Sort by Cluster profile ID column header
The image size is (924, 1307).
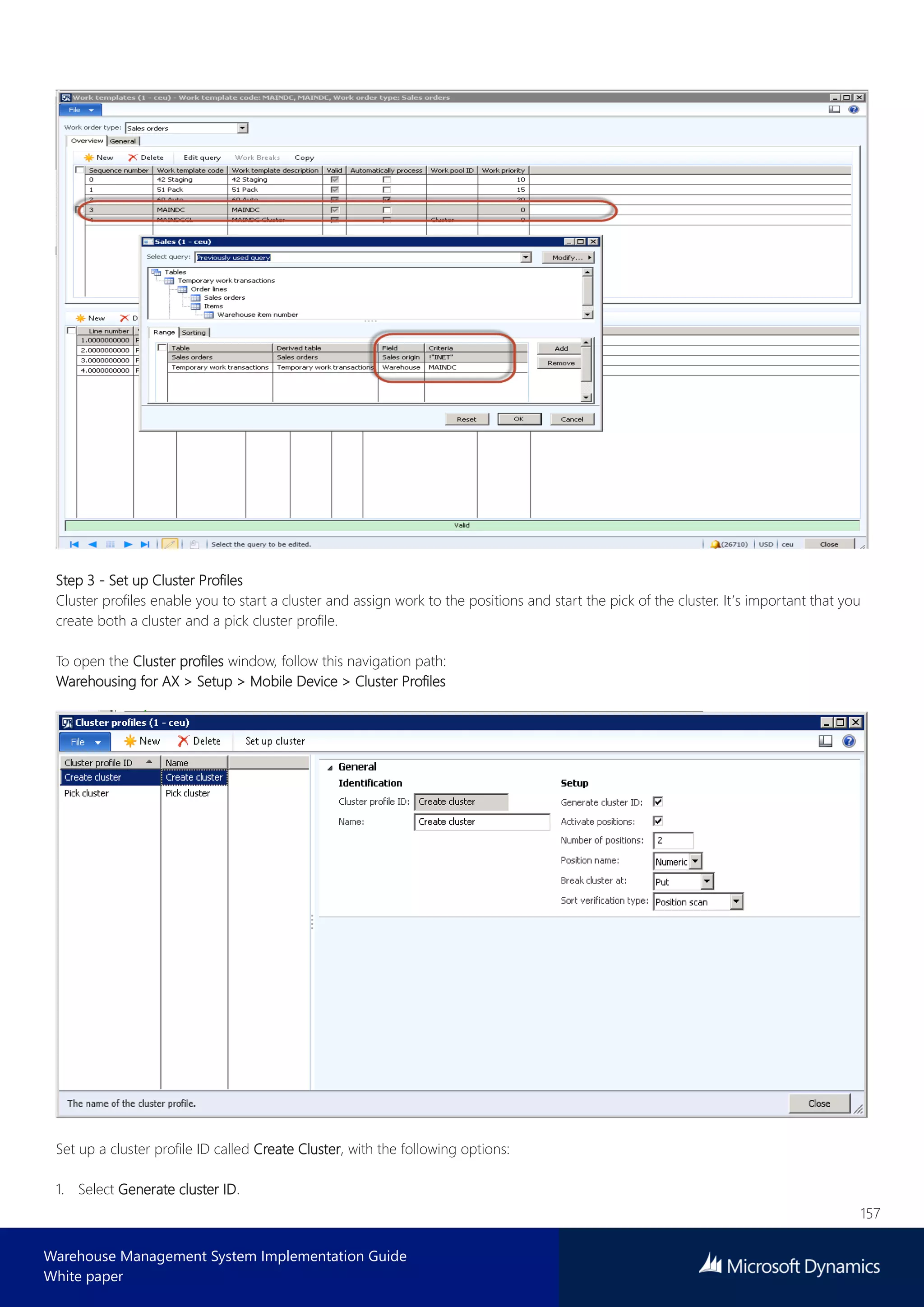(x=109, y=763)
